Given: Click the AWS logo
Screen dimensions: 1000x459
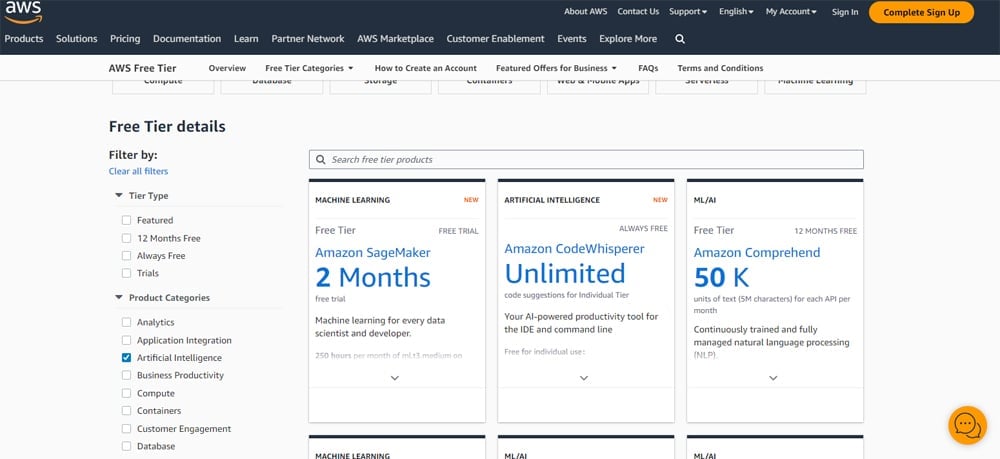Looking at the screenshot, I should 24,11.
